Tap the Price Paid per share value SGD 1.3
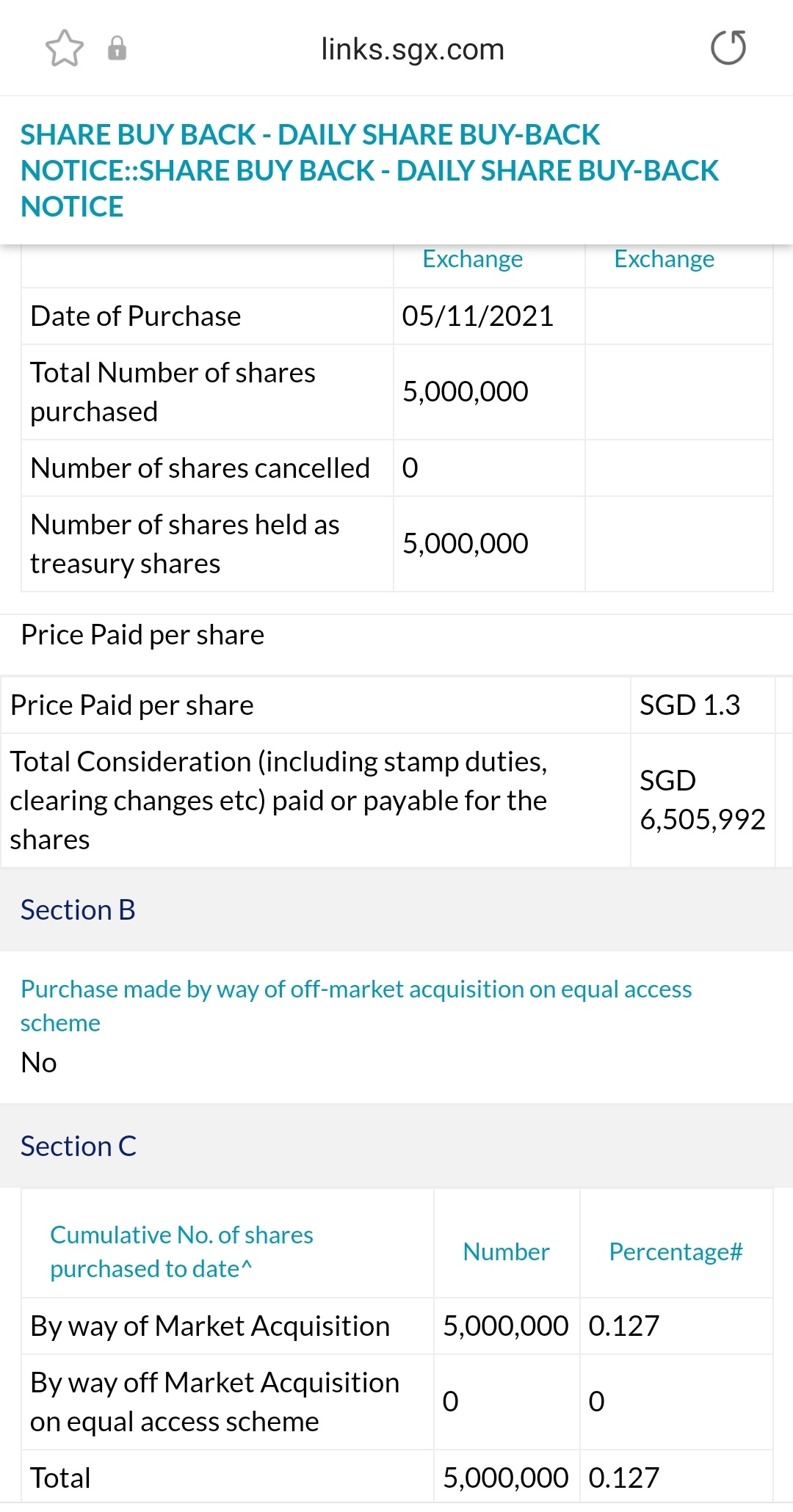793x1512 pixels. coord(689,705)
